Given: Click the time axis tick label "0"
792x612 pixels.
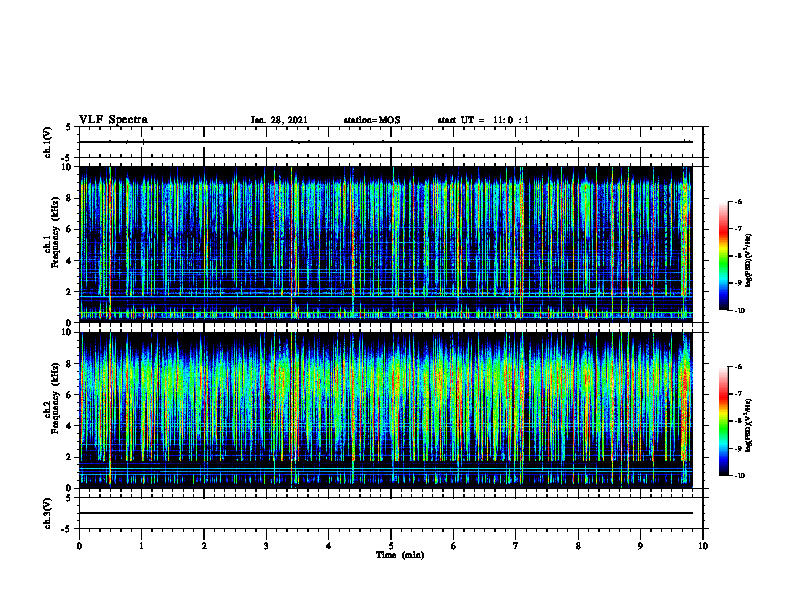Looking at the screenshot, I should coord(79,546).
